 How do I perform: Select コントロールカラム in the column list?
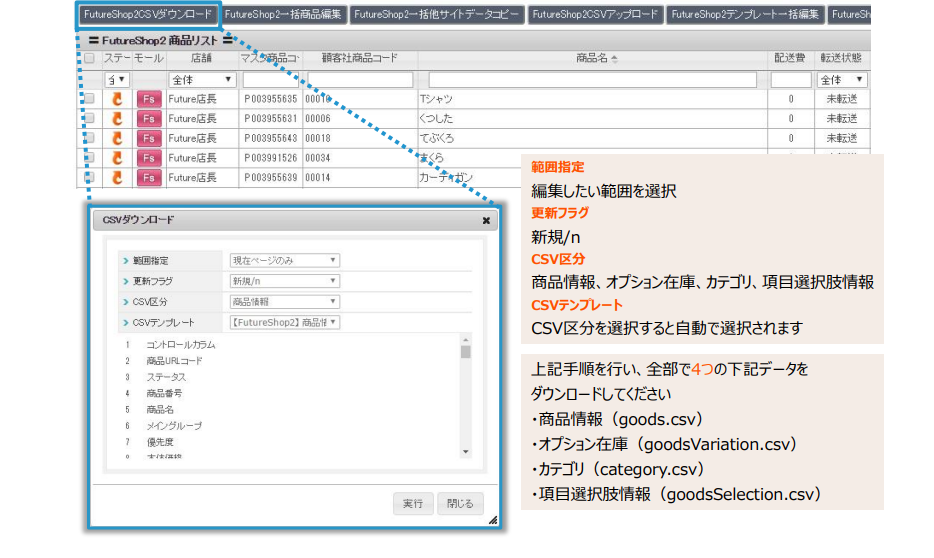tap(180, 345)
